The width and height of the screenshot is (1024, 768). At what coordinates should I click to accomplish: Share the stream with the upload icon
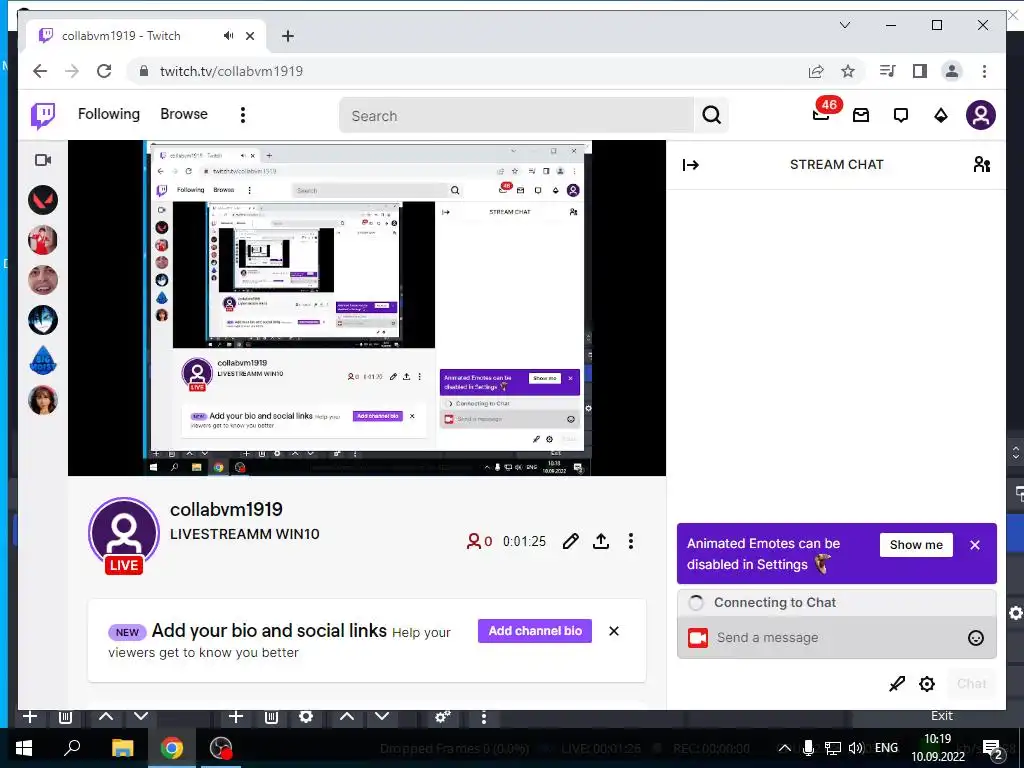point(601,541)
